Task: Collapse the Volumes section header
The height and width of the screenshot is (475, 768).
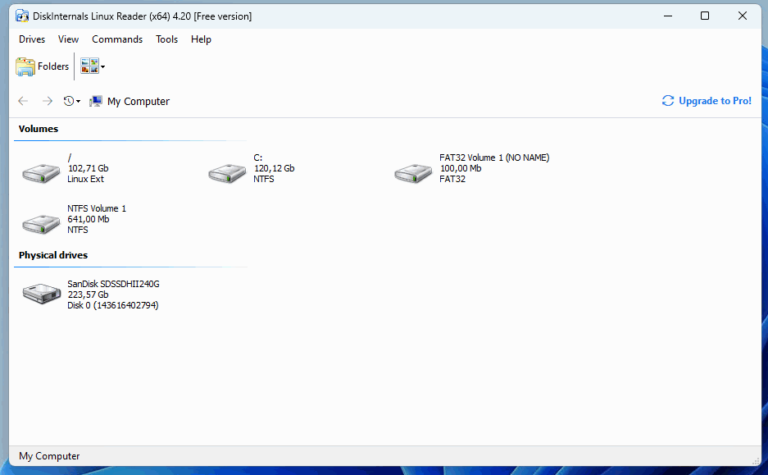Action: click(38, 129)
